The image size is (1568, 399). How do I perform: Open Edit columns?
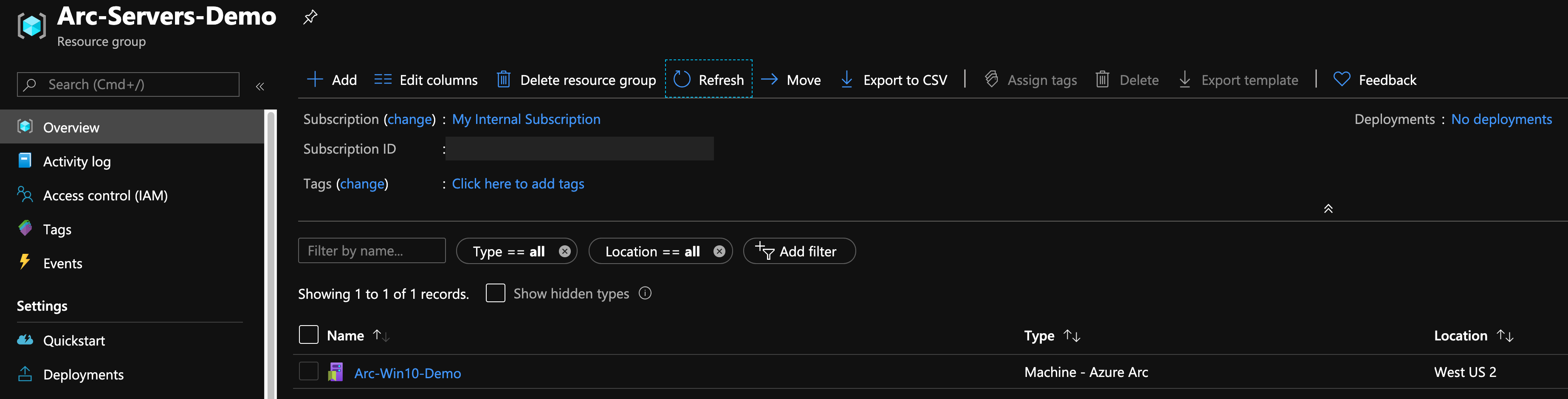(426, 80)
